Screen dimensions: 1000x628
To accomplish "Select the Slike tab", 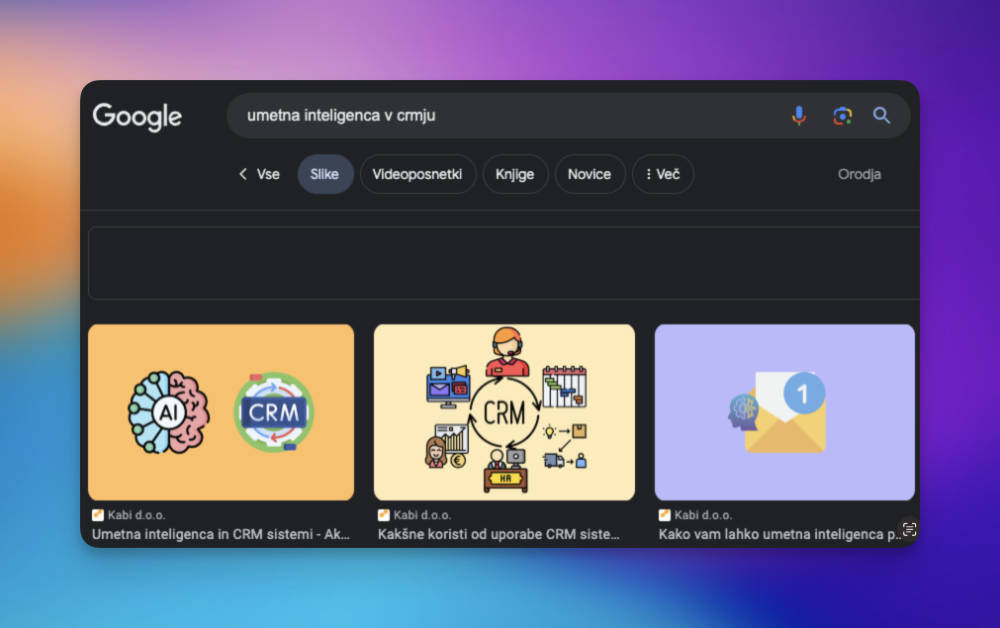I will (x=325, y=174).
